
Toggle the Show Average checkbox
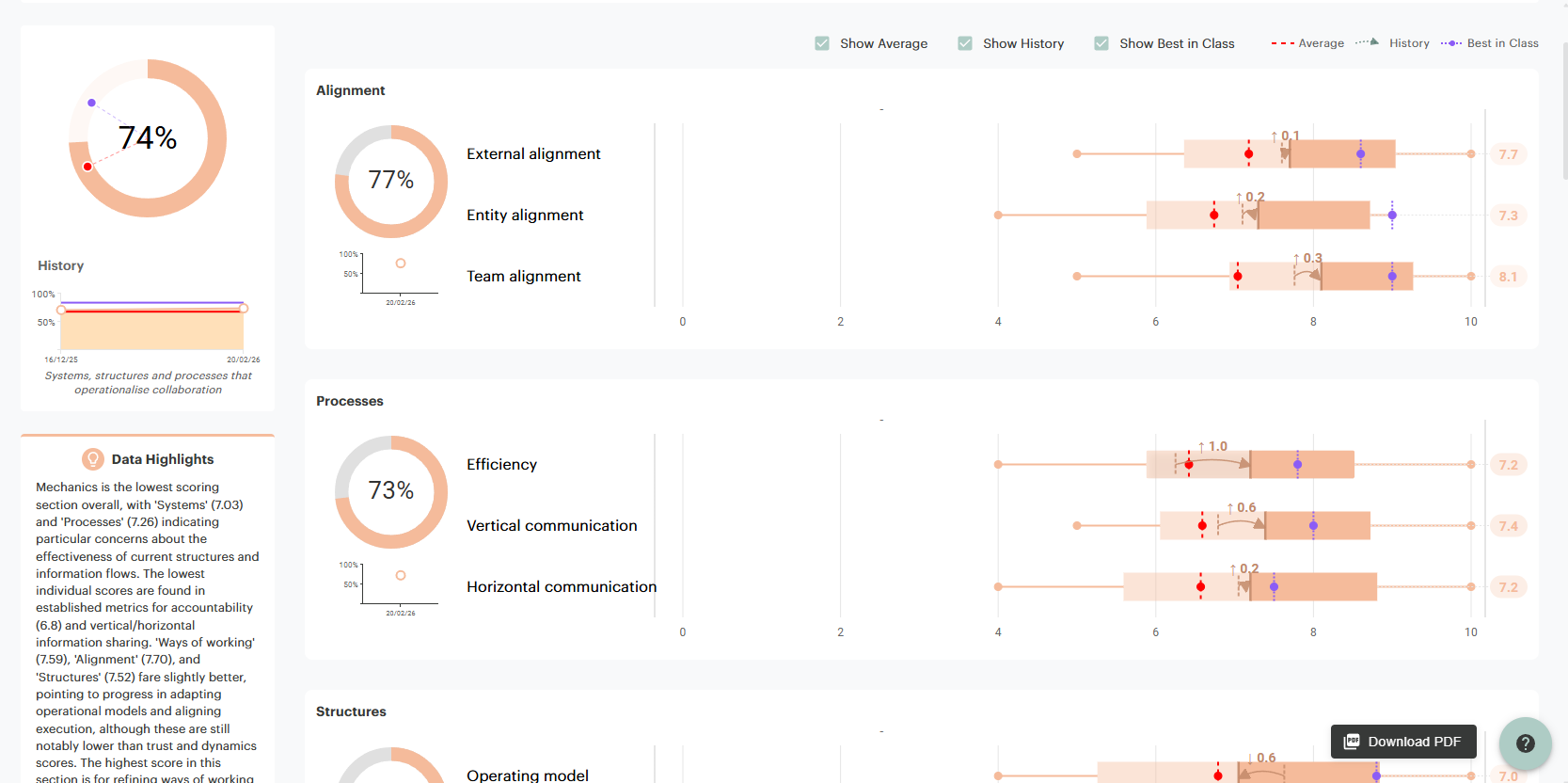point(822,43)
